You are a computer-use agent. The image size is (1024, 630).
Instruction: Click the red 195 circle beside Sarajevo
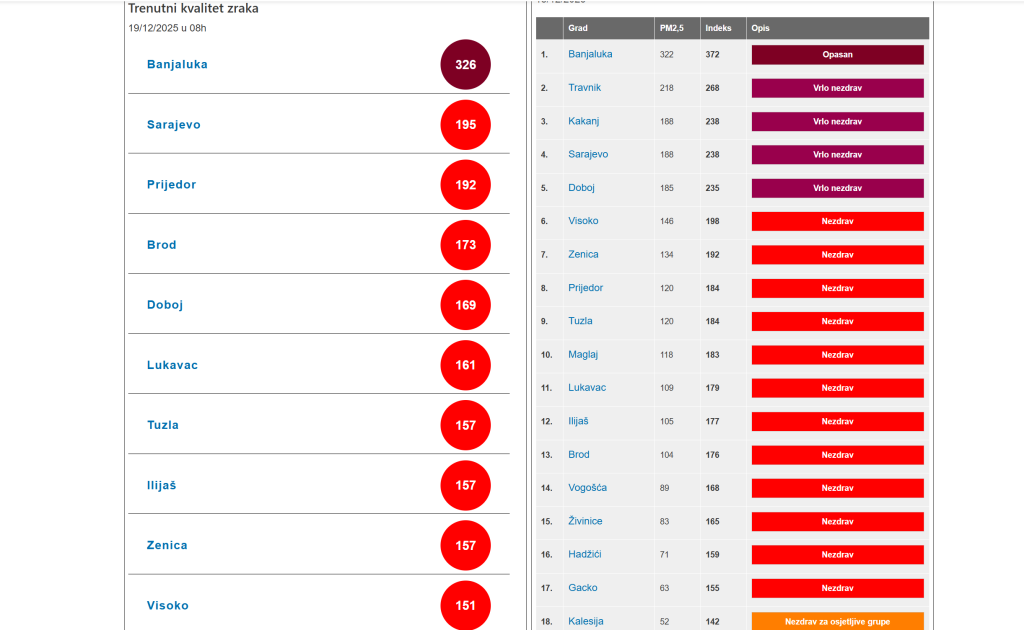[466, 125]
